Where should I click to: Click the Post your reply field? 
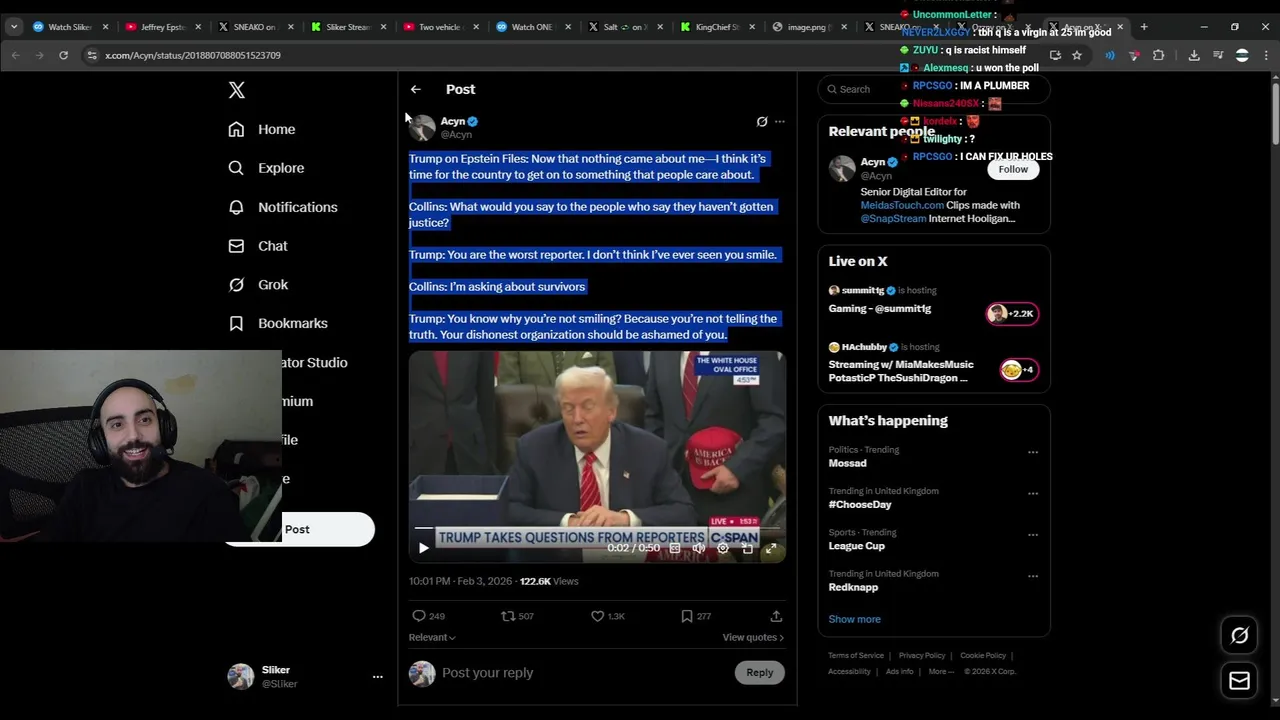click(585, 673)
